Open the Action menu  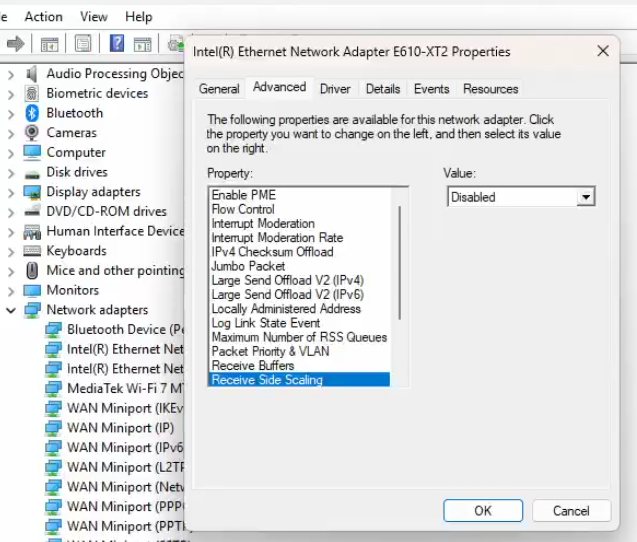point(43,17)
